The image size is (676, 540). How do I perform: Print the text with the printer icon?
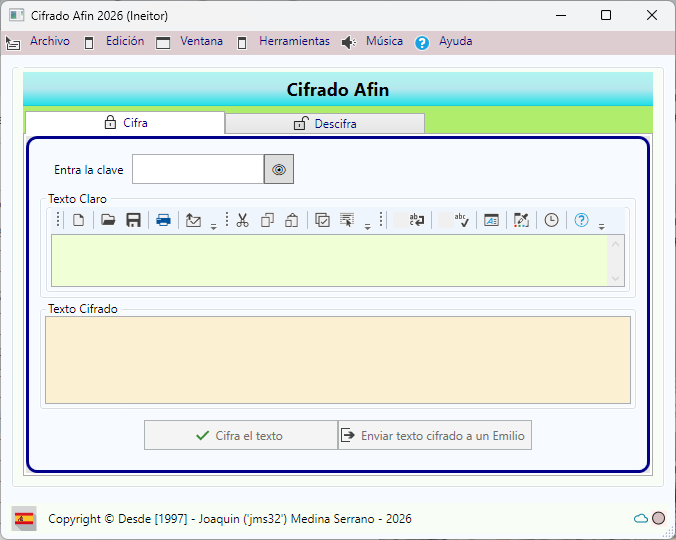tap(163, 220)
